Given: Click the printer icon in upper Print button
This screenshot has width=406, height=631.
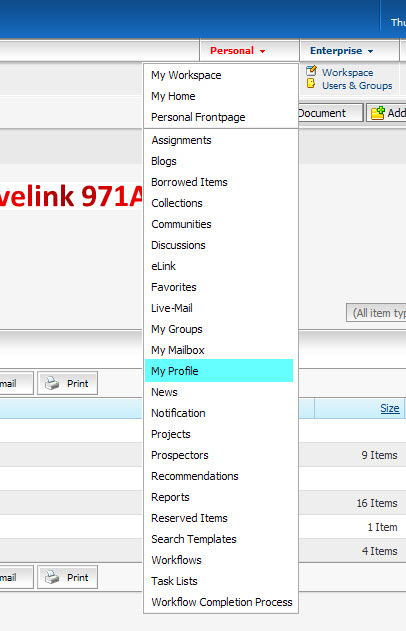Looking at the screenshot, I should pyautogui.click(x=52, y=383).
